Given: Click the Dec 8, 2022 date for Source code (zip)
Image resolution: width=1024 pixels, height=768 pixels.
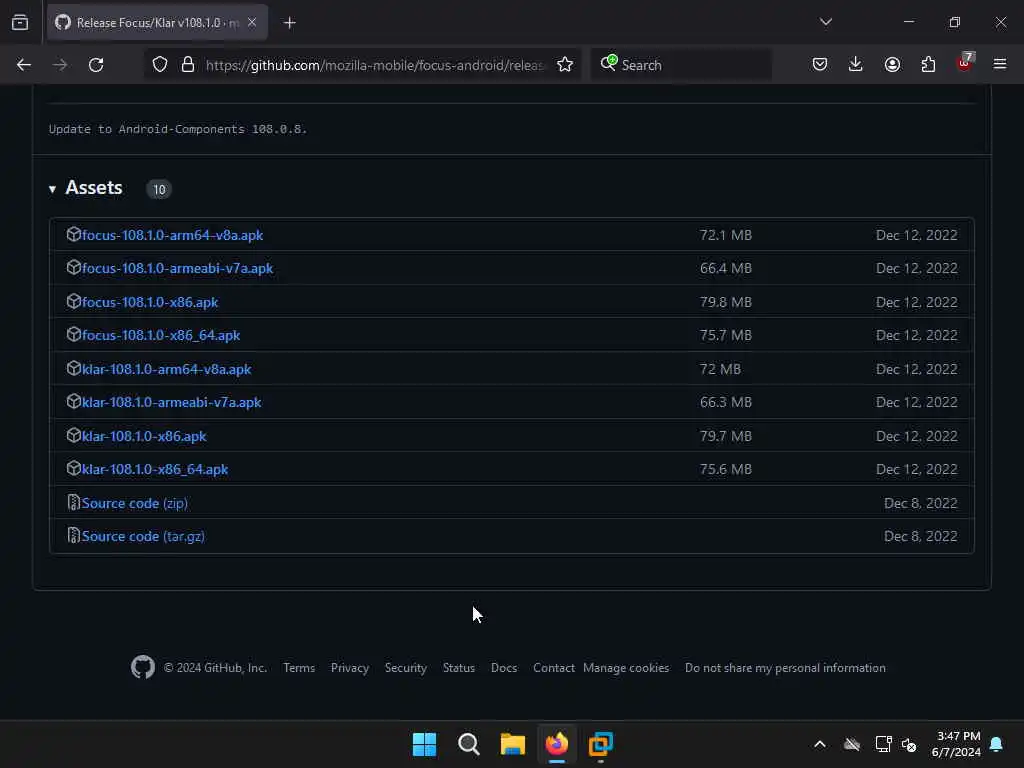Looking at the screenshot, I should (x=921, y=504).
